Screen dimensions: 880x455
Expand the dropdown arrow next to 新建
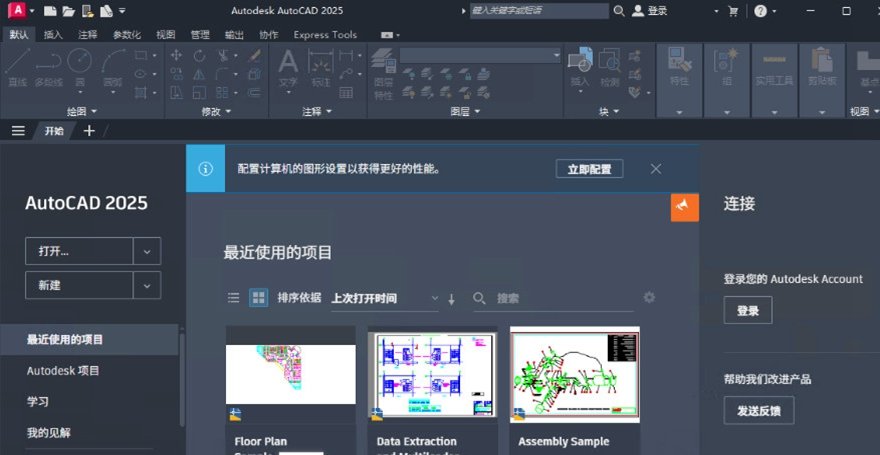coord(147,285)
